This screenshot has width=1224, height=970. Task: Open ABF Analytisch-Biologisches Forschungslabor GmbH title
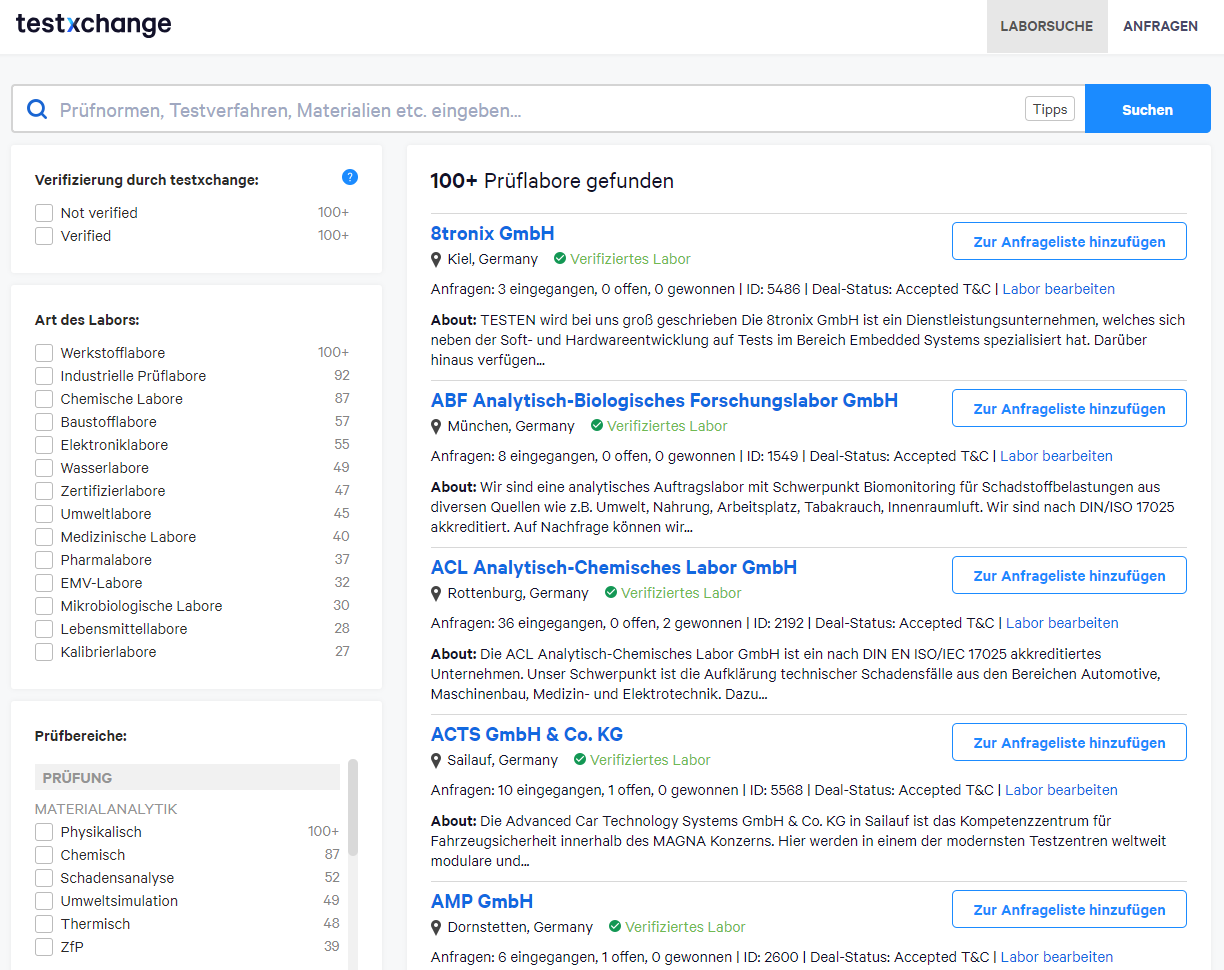point(664,401)
